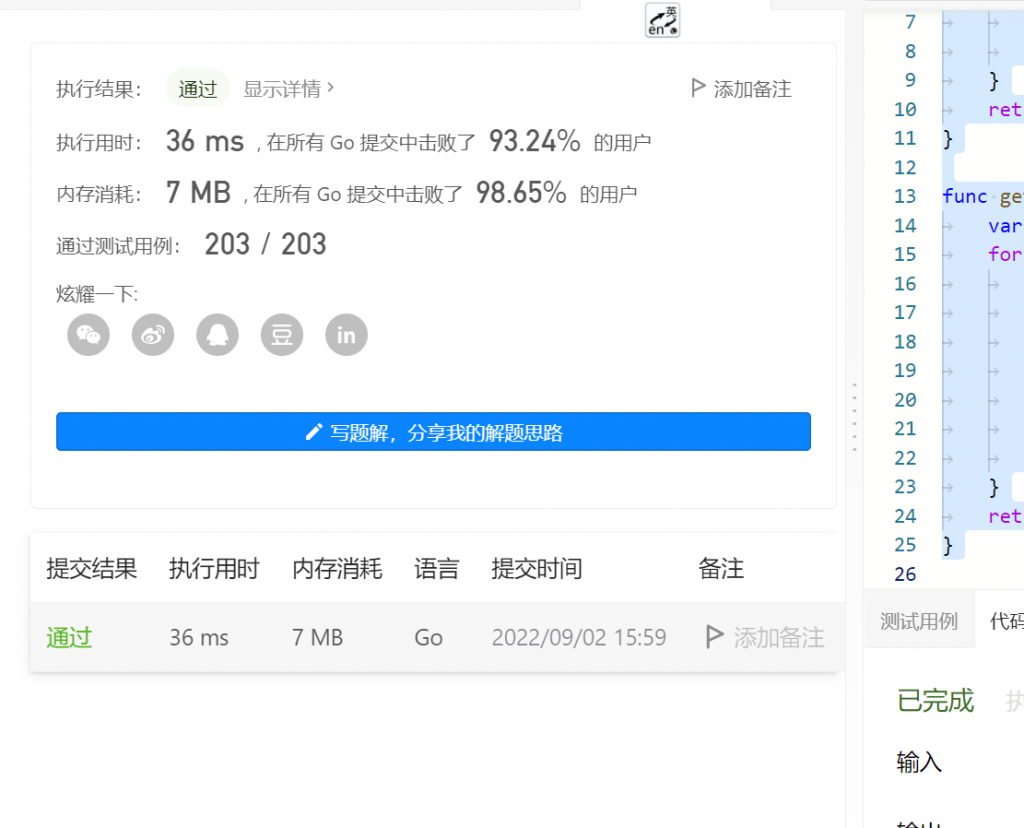The height and width of the screenshot is (828, 1024).
Task: Share result to Weibo
Action: [x=152, y=334]
